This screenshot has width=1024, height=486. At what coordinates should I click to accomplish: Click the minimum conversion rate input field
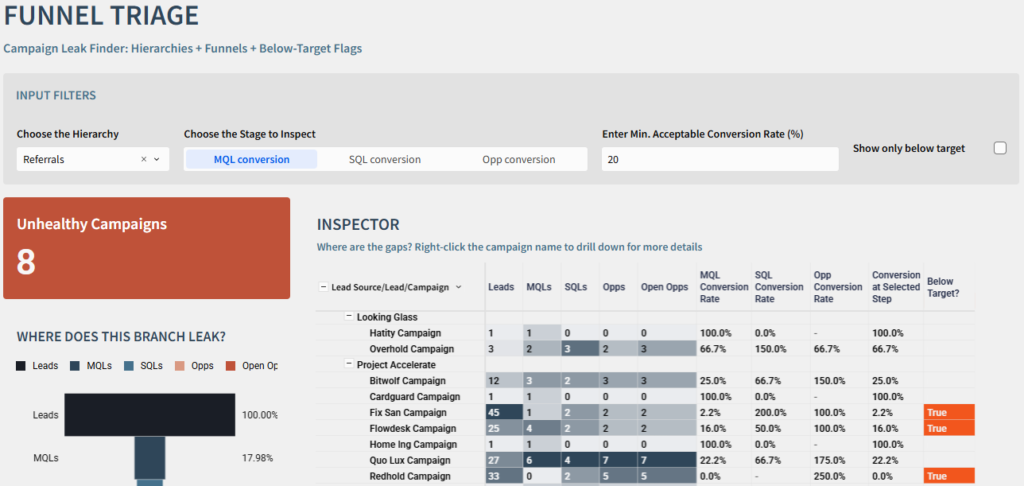point(719,159)
